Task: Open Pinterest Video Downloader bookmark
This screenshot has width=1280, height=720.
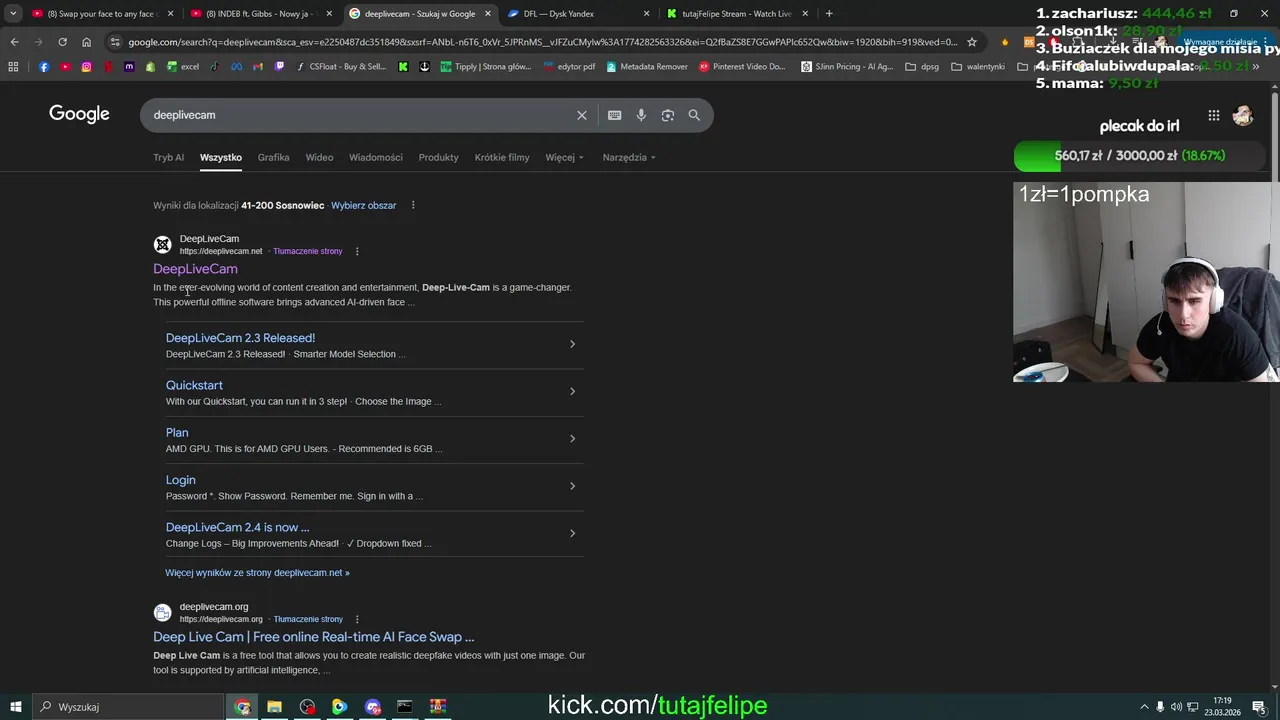Action: (742, 67)
